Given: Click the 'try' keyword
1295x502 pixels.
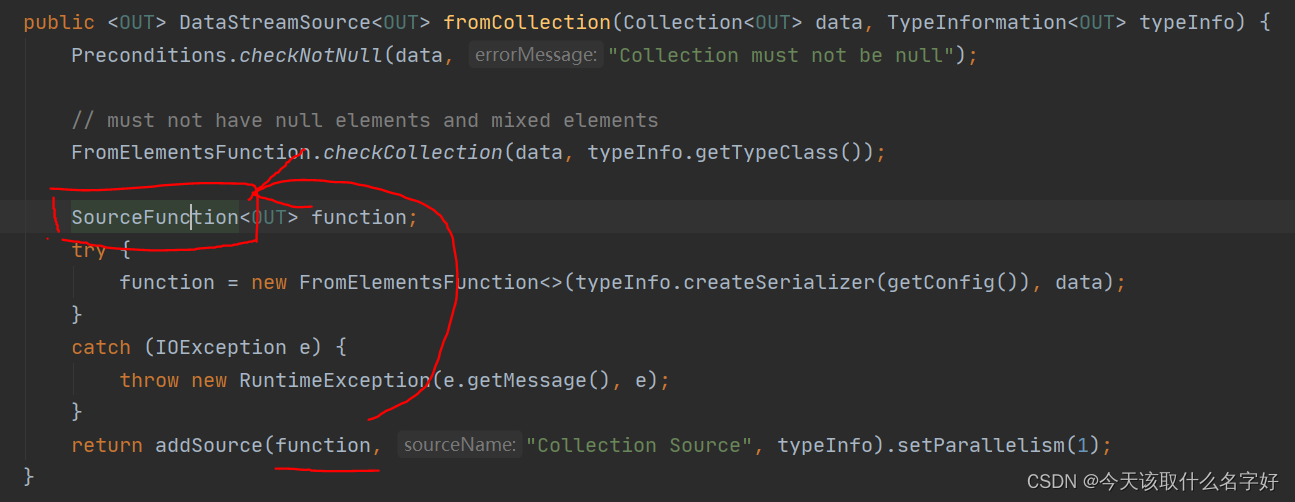Looking at the screenshot, I should [x=89, y=250].
